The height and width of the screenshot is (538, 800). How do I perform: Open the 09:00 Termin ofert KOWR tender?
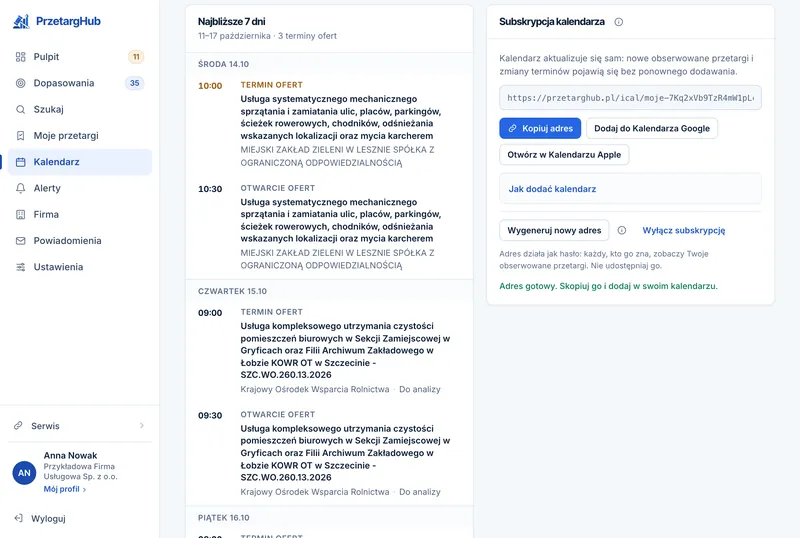click(329, 350)
